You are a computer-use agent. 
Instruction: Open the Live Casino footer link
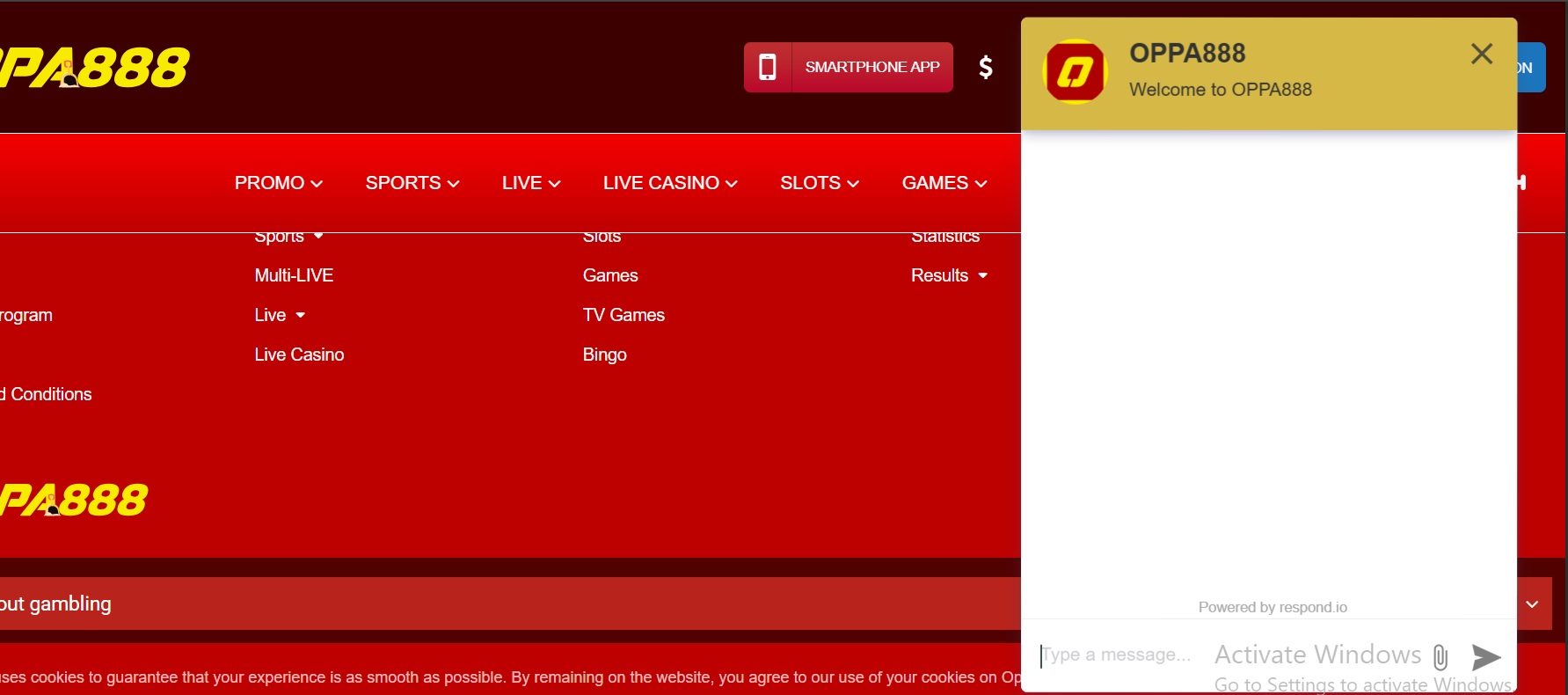pyautogui.click(x=299, y=355)
